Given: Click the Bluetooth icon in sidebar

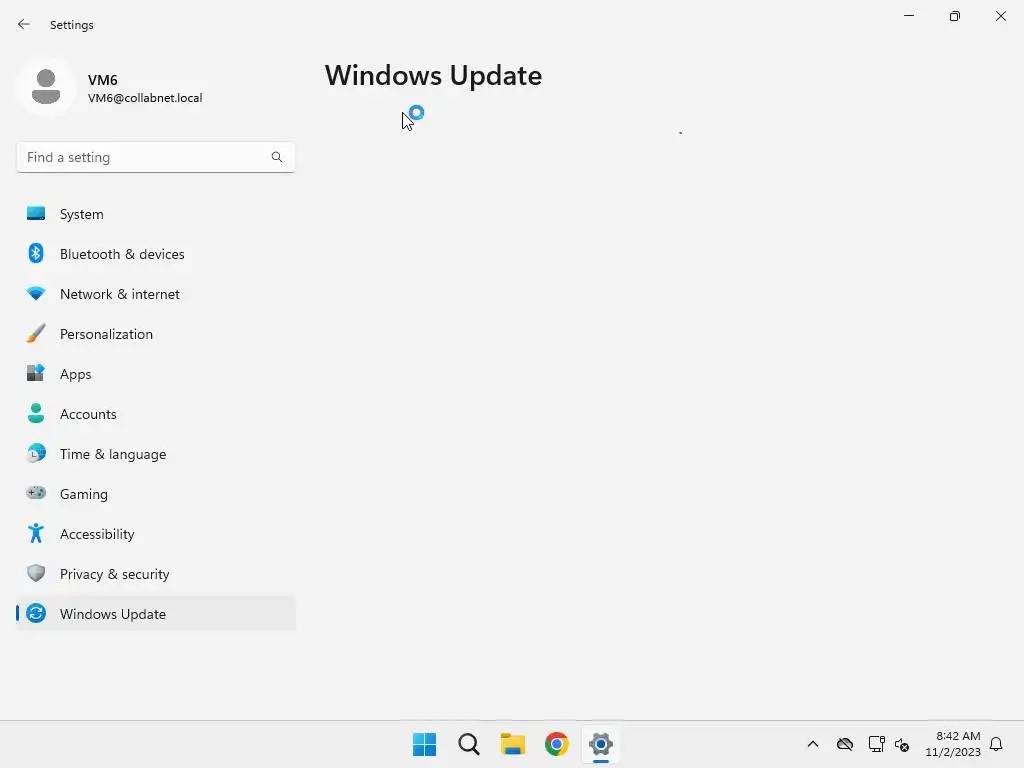Looking at the screenshot, I should point(36,253).
